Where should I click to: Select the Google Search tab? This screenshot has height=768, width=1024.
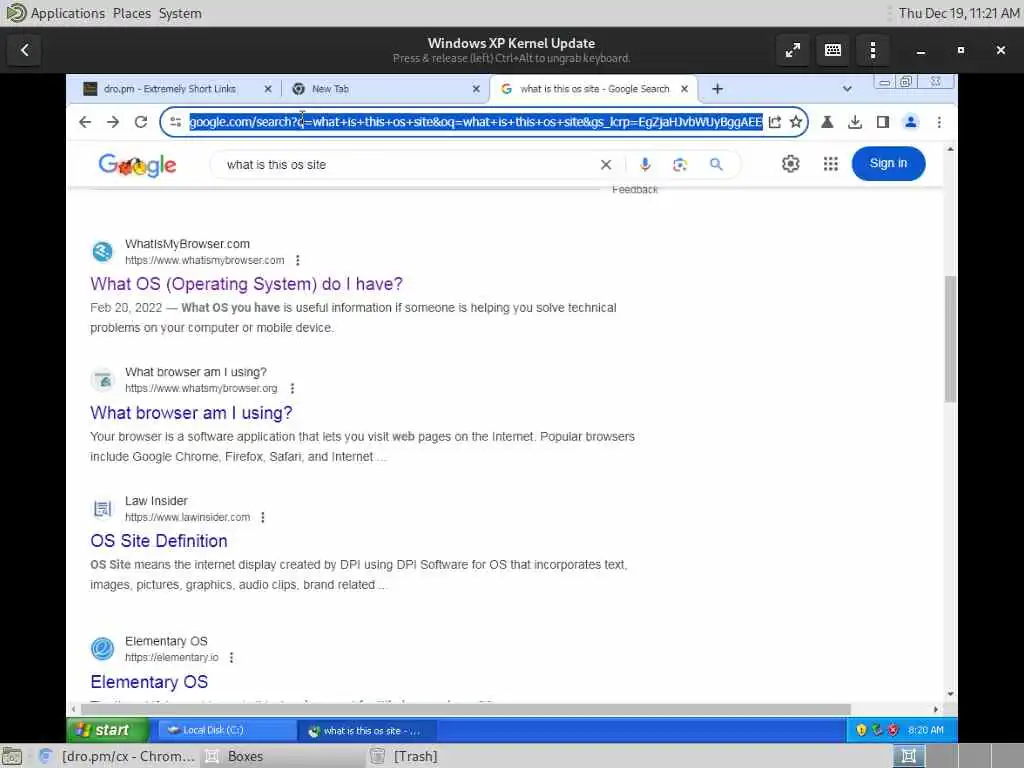[x=594, y=89]
